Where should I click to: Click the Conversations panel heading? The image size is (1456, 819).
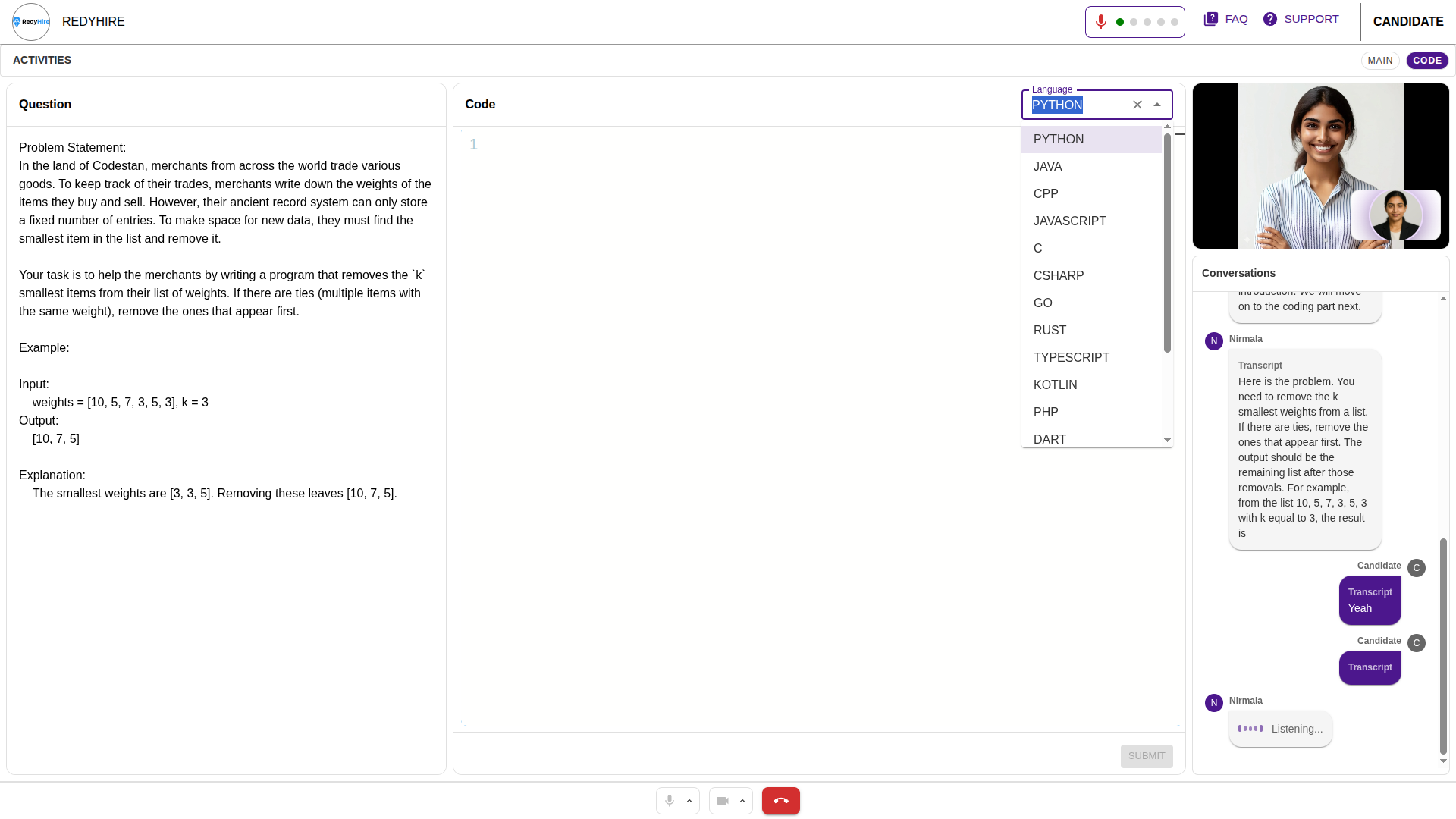click(x=1238, y=273)
